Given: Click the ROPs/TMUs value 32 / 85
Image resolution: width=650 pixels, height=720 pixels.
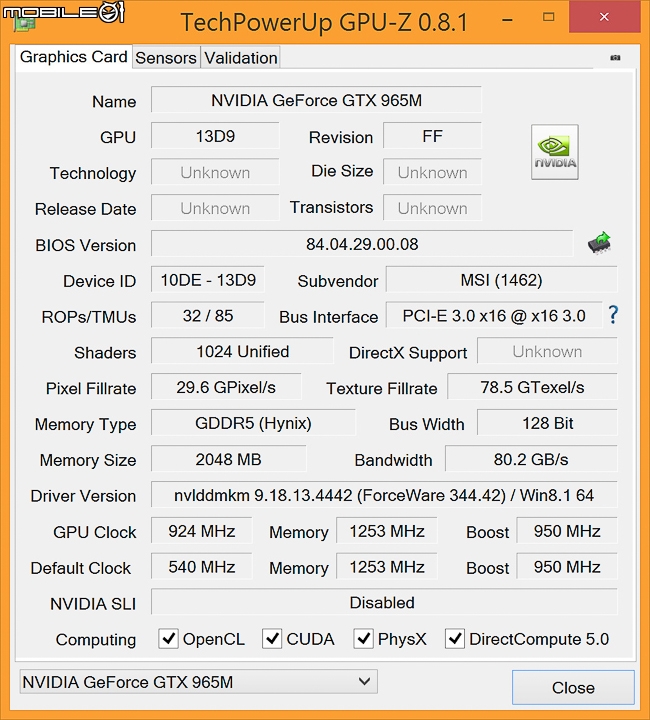Looking at the screenshot, I should point(207,315).
